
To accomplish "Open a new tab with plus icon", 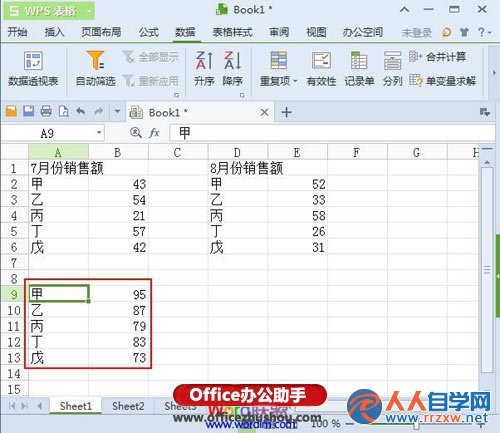I will click(x=286, y=112).
